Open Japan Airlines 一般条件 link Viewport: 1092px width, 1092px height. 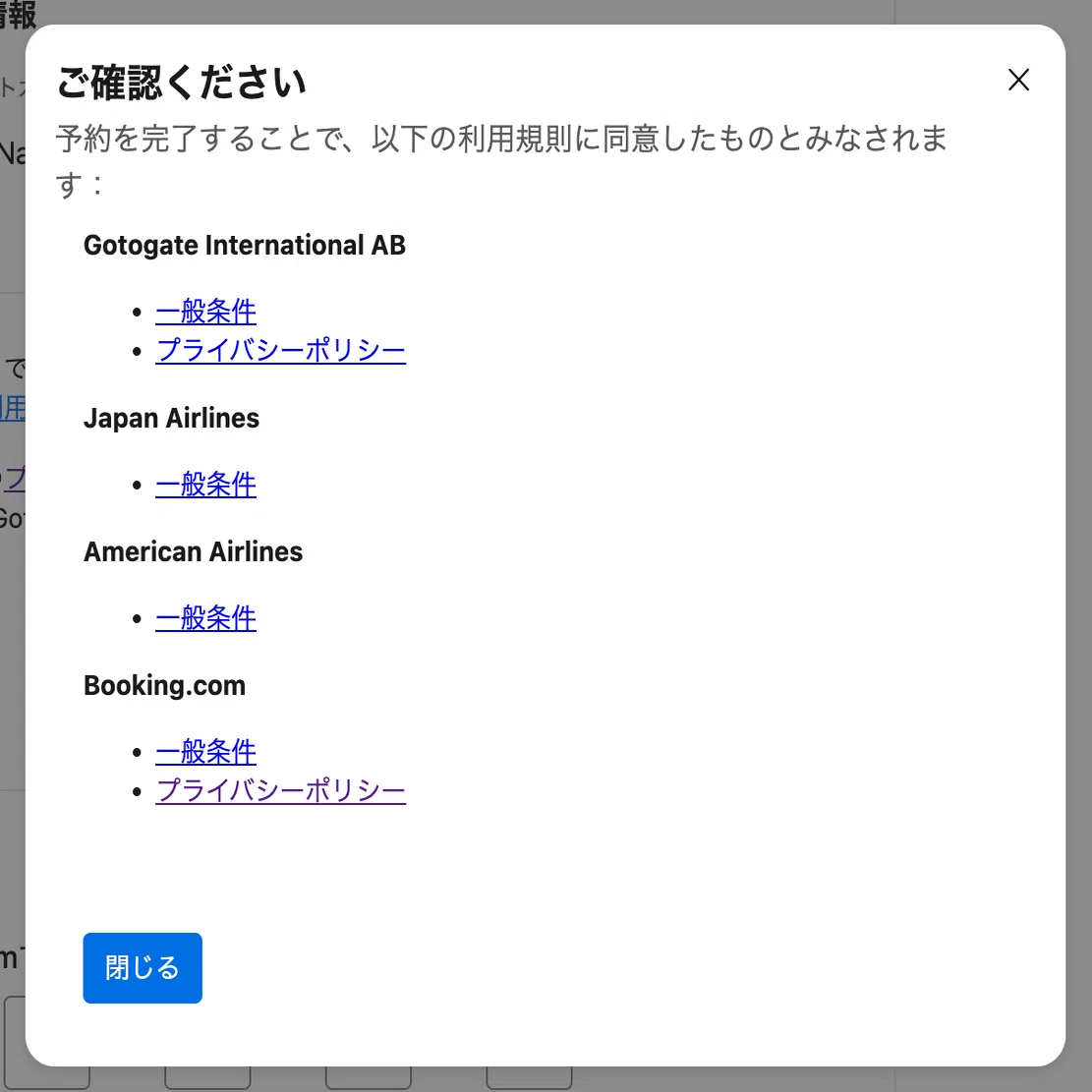click(x=206, y=484)
